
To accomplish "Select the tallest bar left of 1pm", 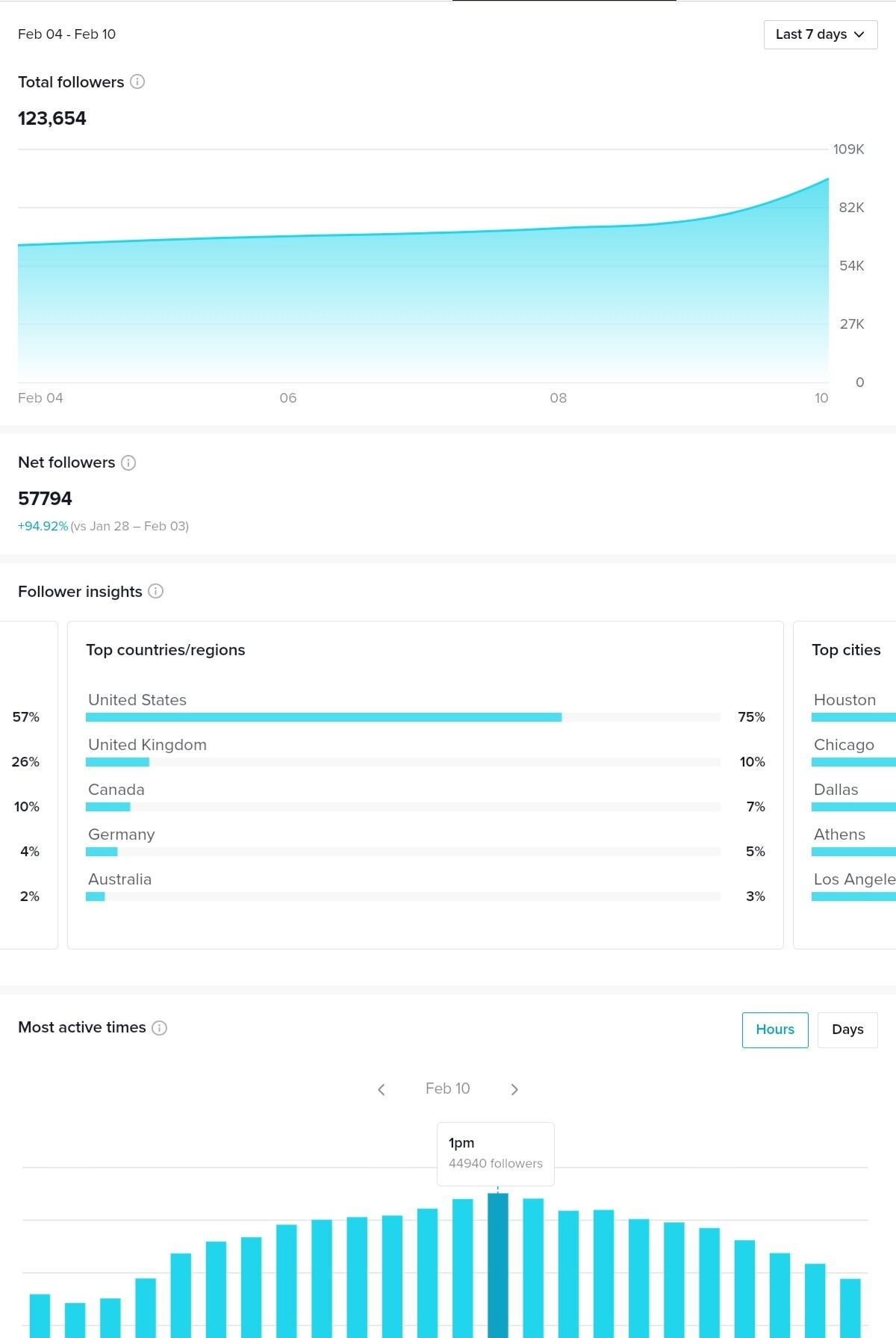I will (463, 1268).
